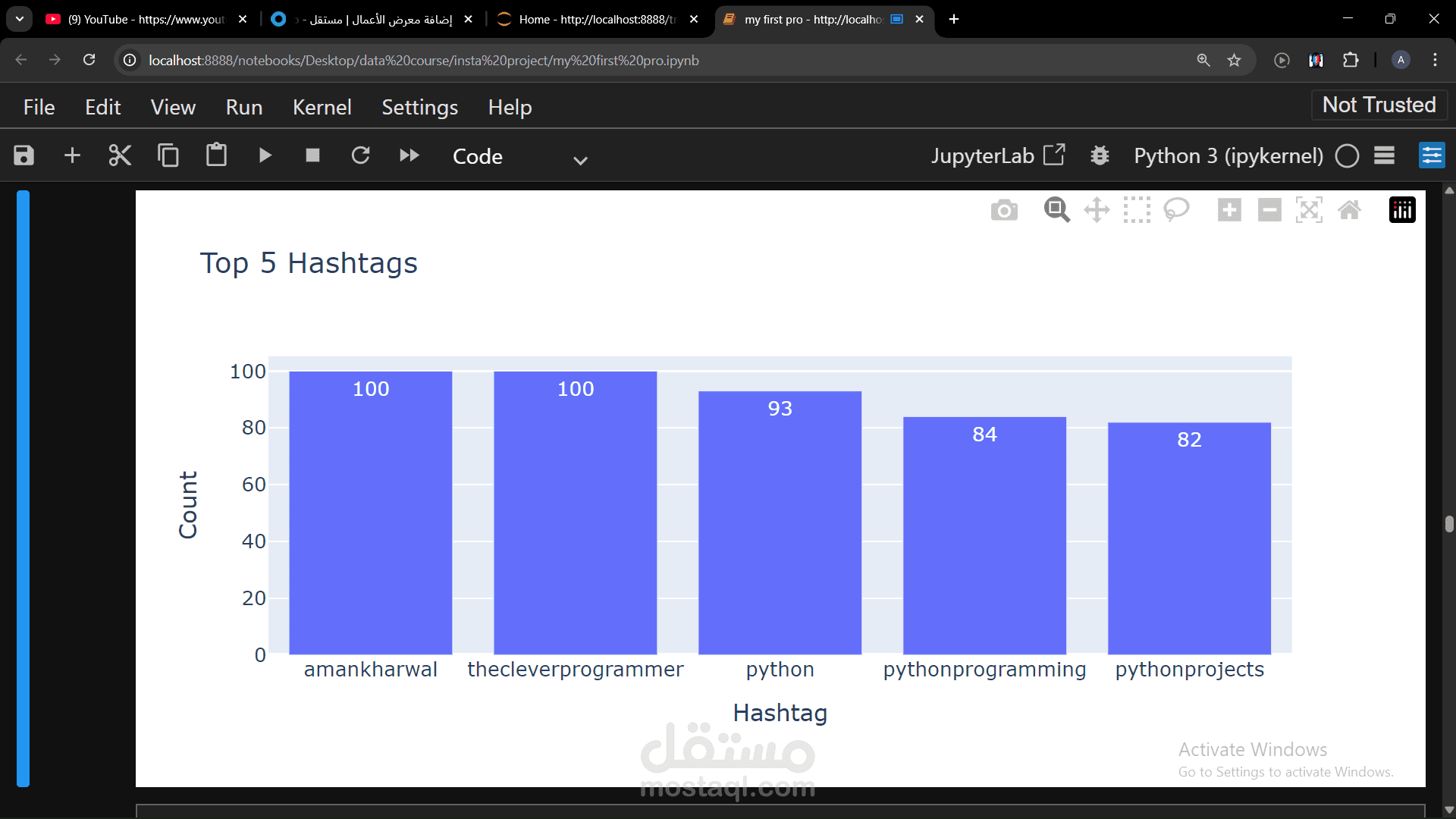Save the notebook with the disk icon
Screen dimensions: 1456x819
tap(24, 155)
